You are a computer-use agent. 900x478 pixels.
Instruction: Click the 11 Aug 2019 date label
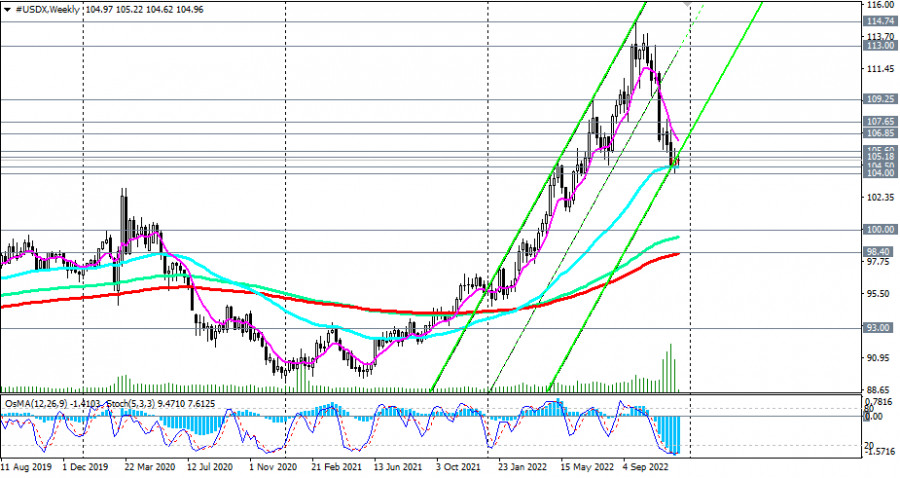(28, 466)
